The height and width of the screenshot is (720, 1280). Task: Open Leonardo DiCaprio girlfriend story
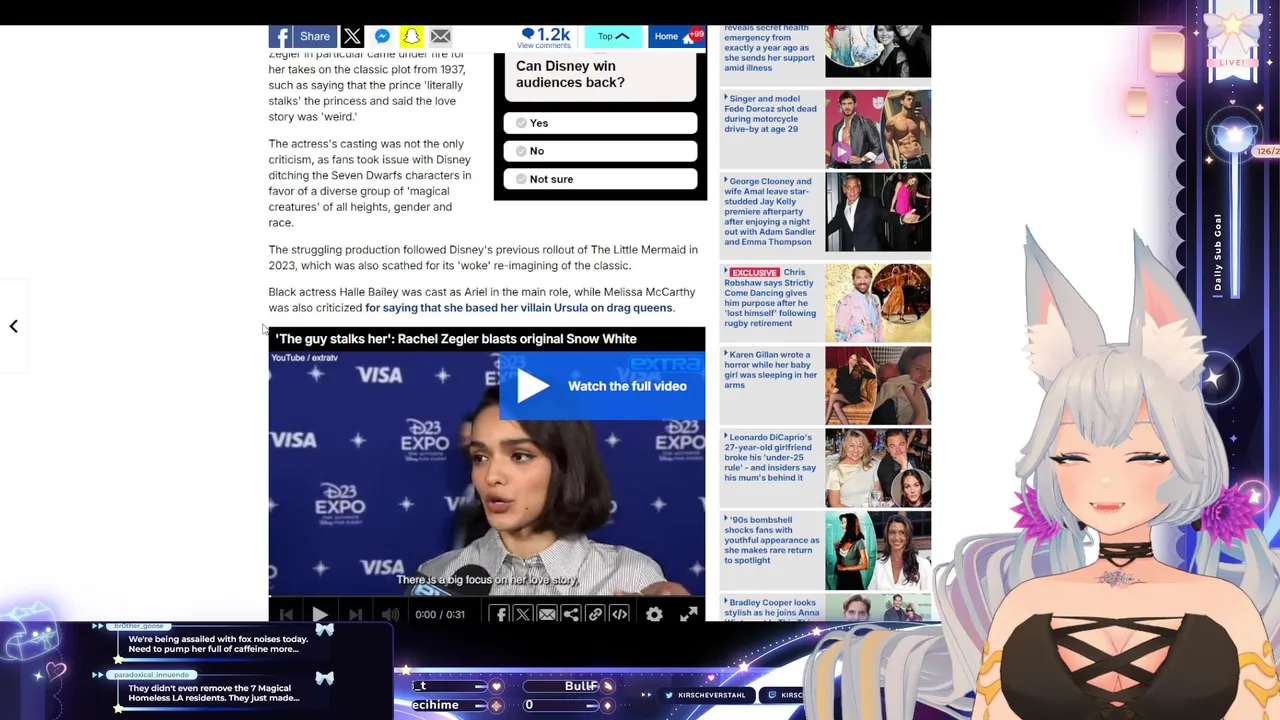coord(771,458)
